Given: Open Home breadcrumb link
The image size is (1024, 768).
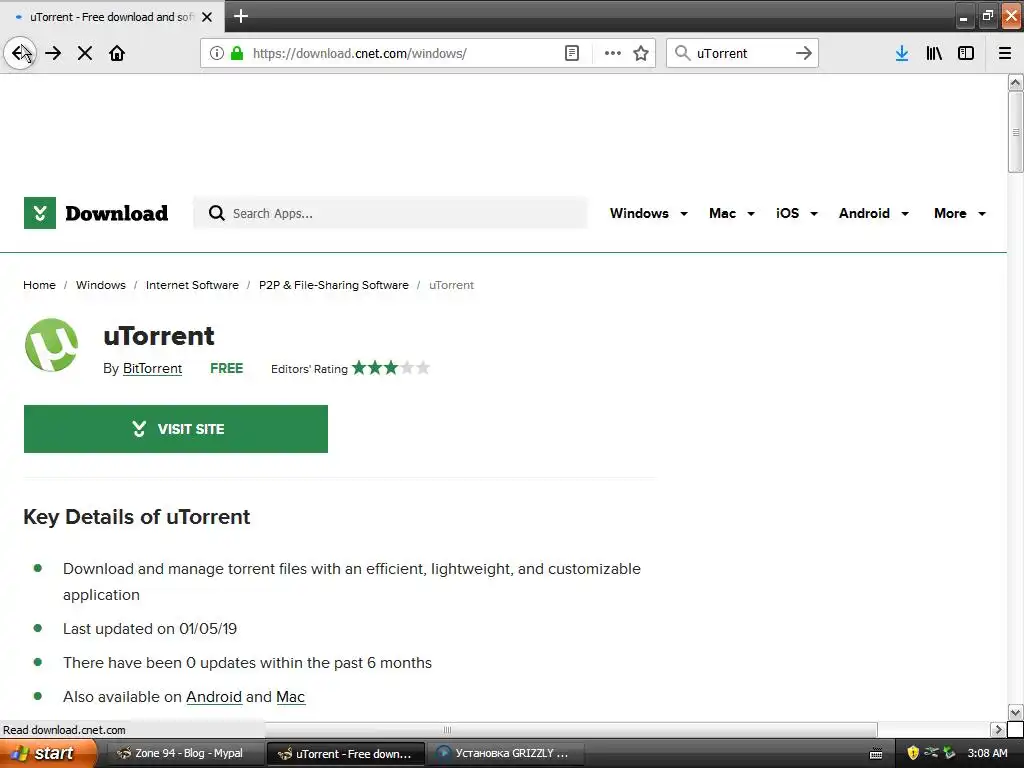Looking at the screenshot, I should [x=39, y=285].
